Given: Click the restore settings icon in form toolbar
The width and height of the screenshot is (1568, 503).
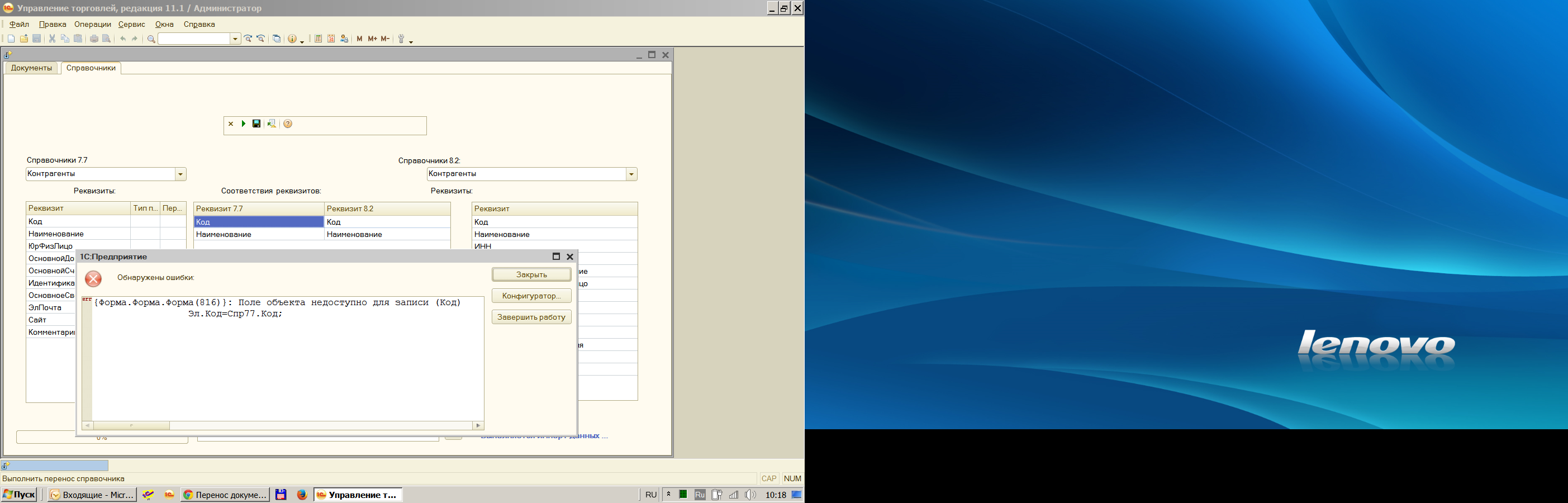Looking at the screenshot, I should pos(272,124).
